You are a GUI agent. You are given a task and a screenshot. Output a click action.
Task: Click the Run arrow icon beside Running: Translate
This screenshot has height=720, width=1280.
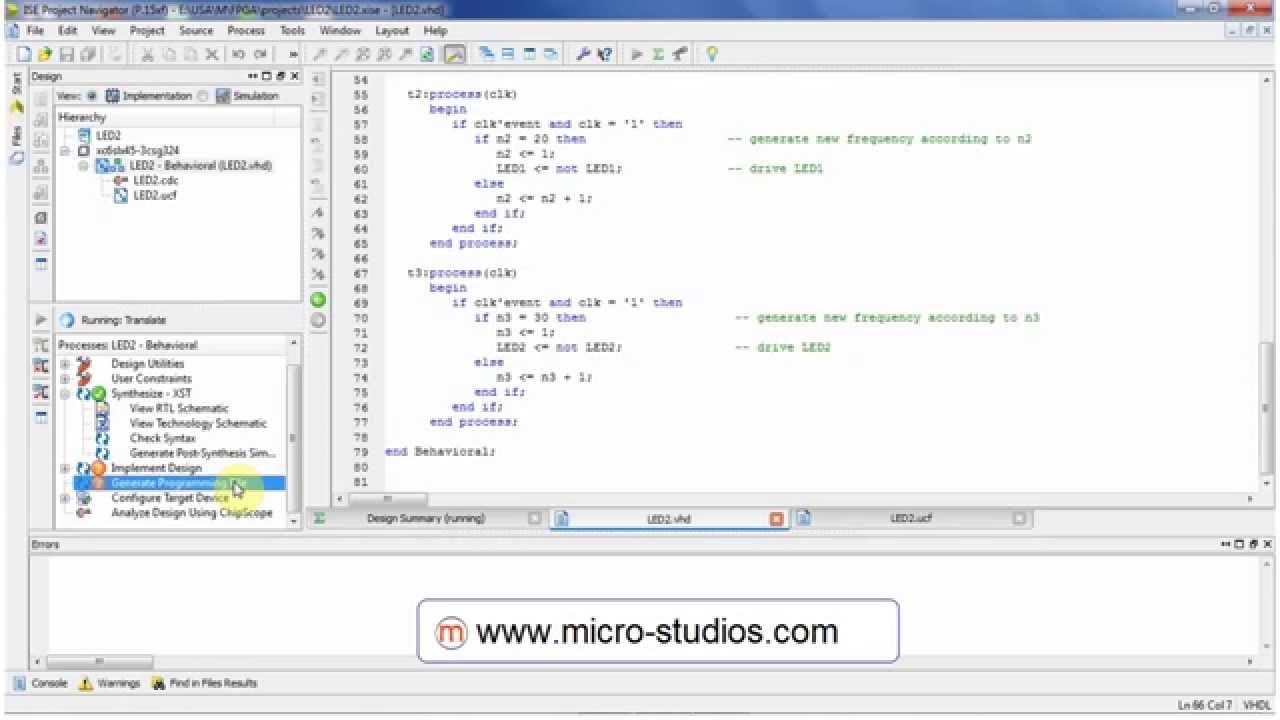[41, 320]
